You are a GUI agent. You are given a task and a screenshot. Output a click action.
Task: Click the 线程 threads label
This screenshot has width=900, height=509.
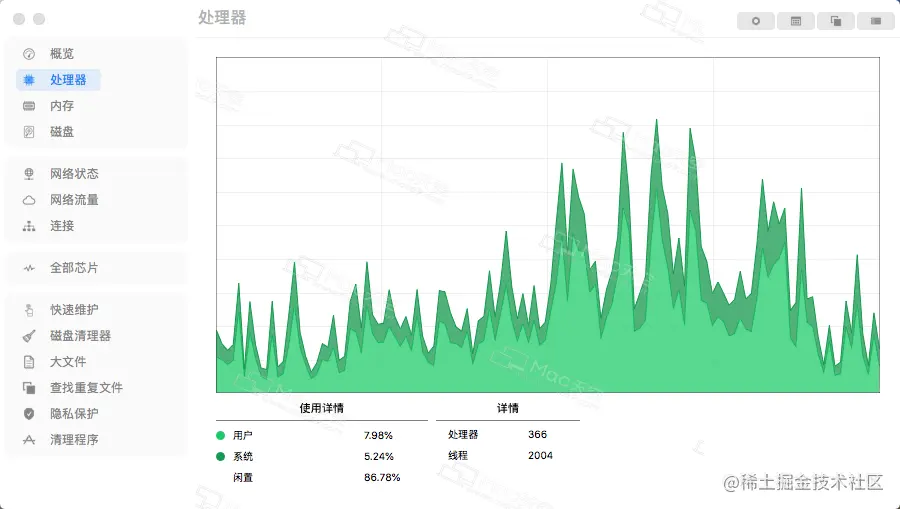[458, 456]
